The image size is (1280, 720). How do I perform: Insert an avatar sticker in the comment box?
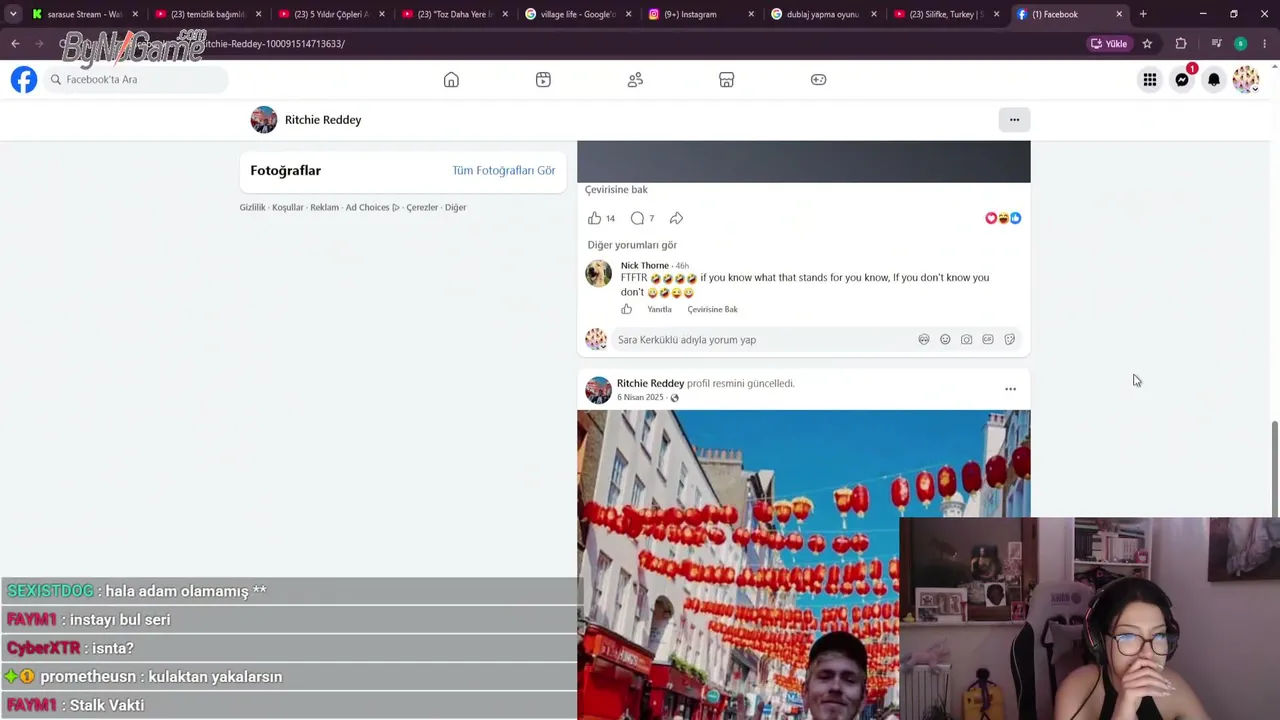[924, 340]
